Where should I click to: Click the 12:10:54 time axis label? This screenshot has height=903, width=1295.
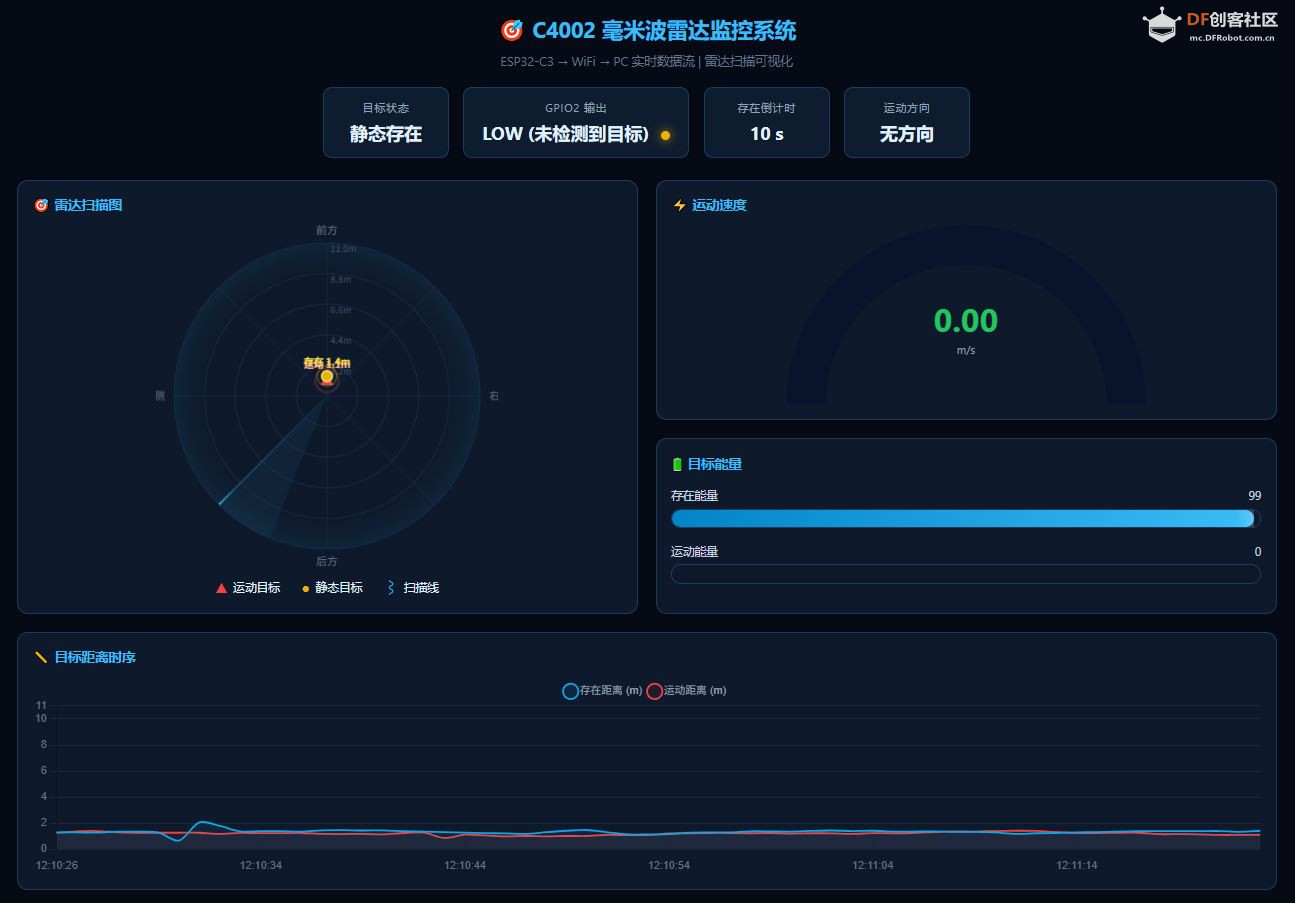tap(669, 865)
